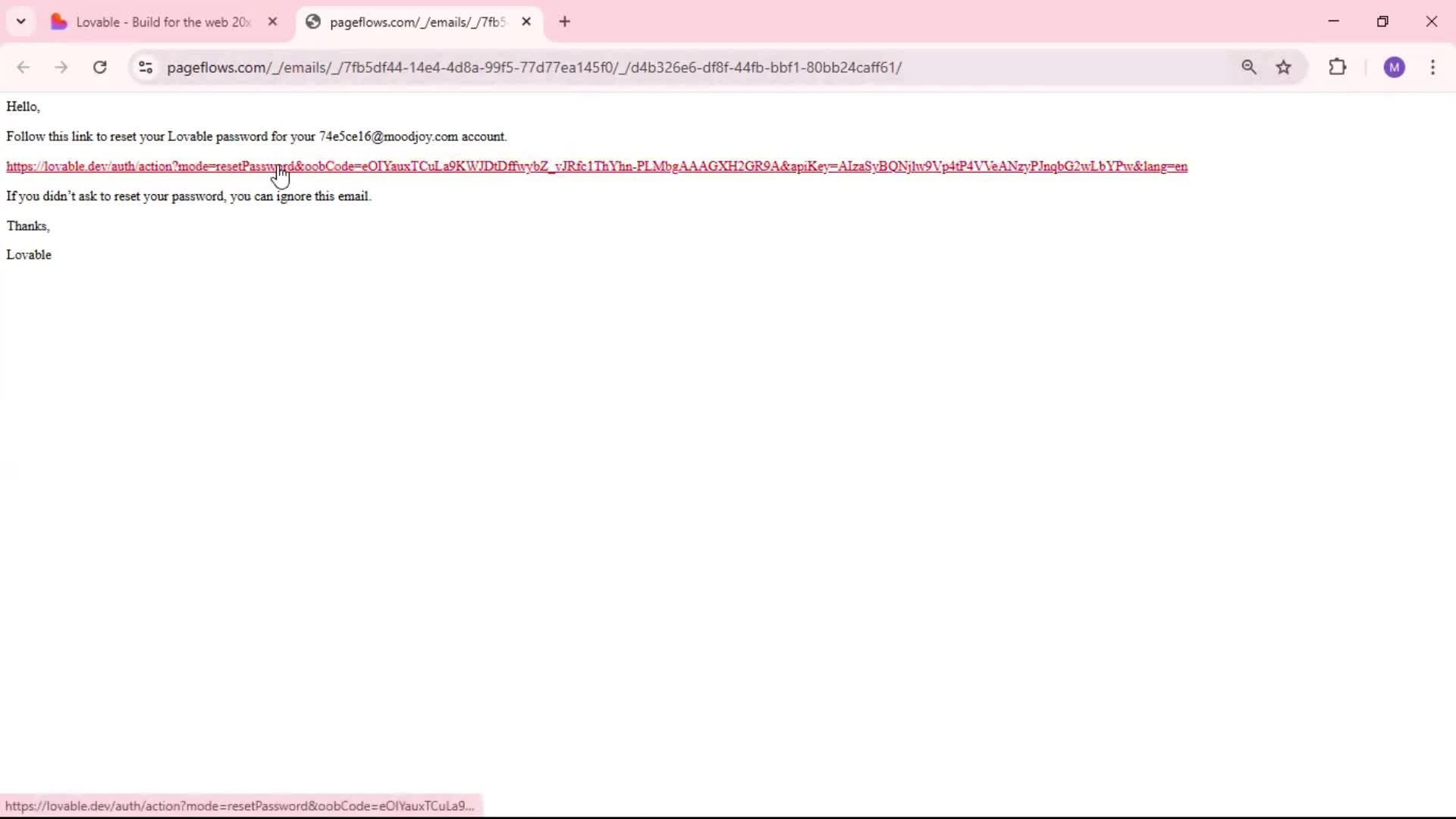Open a new tab with plus button
1456x819 pixels.
(x=565, y=22)
